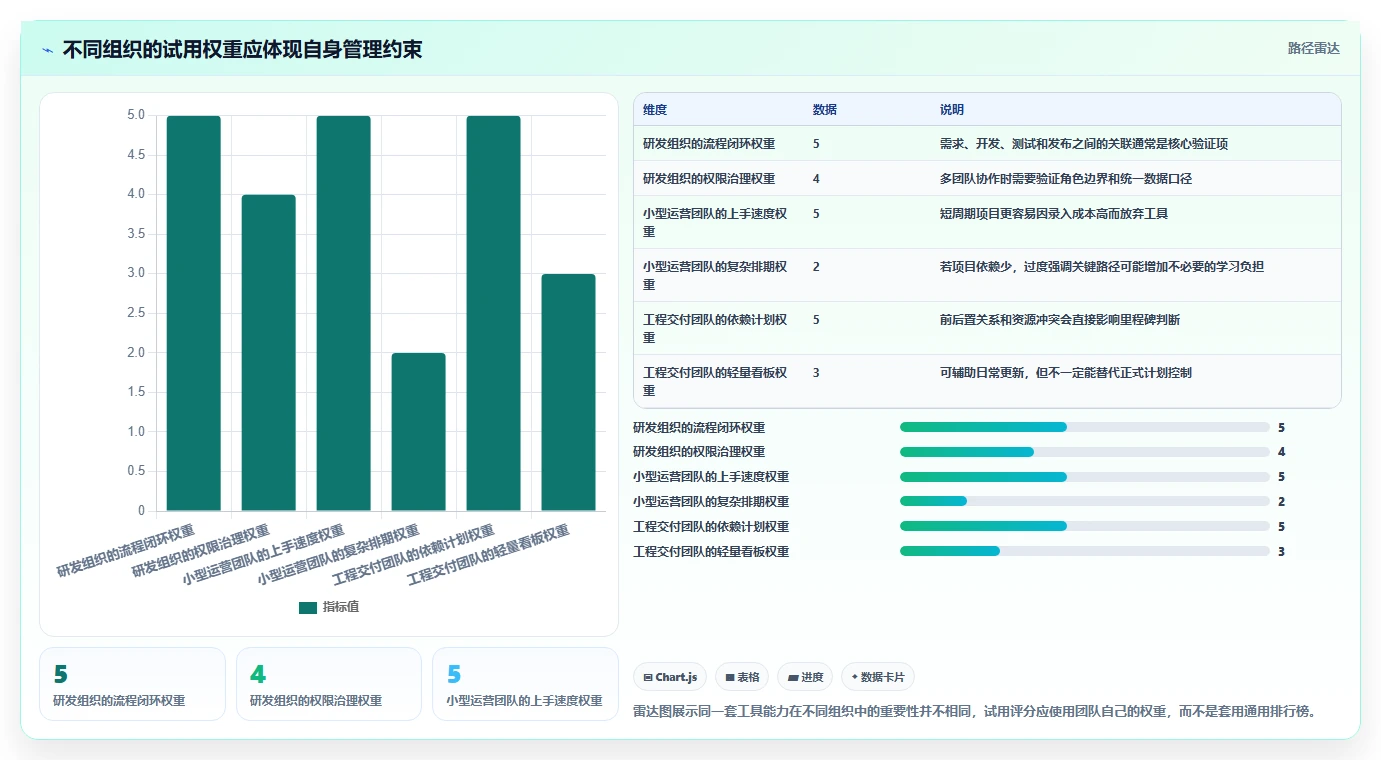Screen dimensions: 1381x760
Task: Click the progress bar for 小型运营团队的复杂排期权重
Action: pyautogui.click(x=1085, y=502)
